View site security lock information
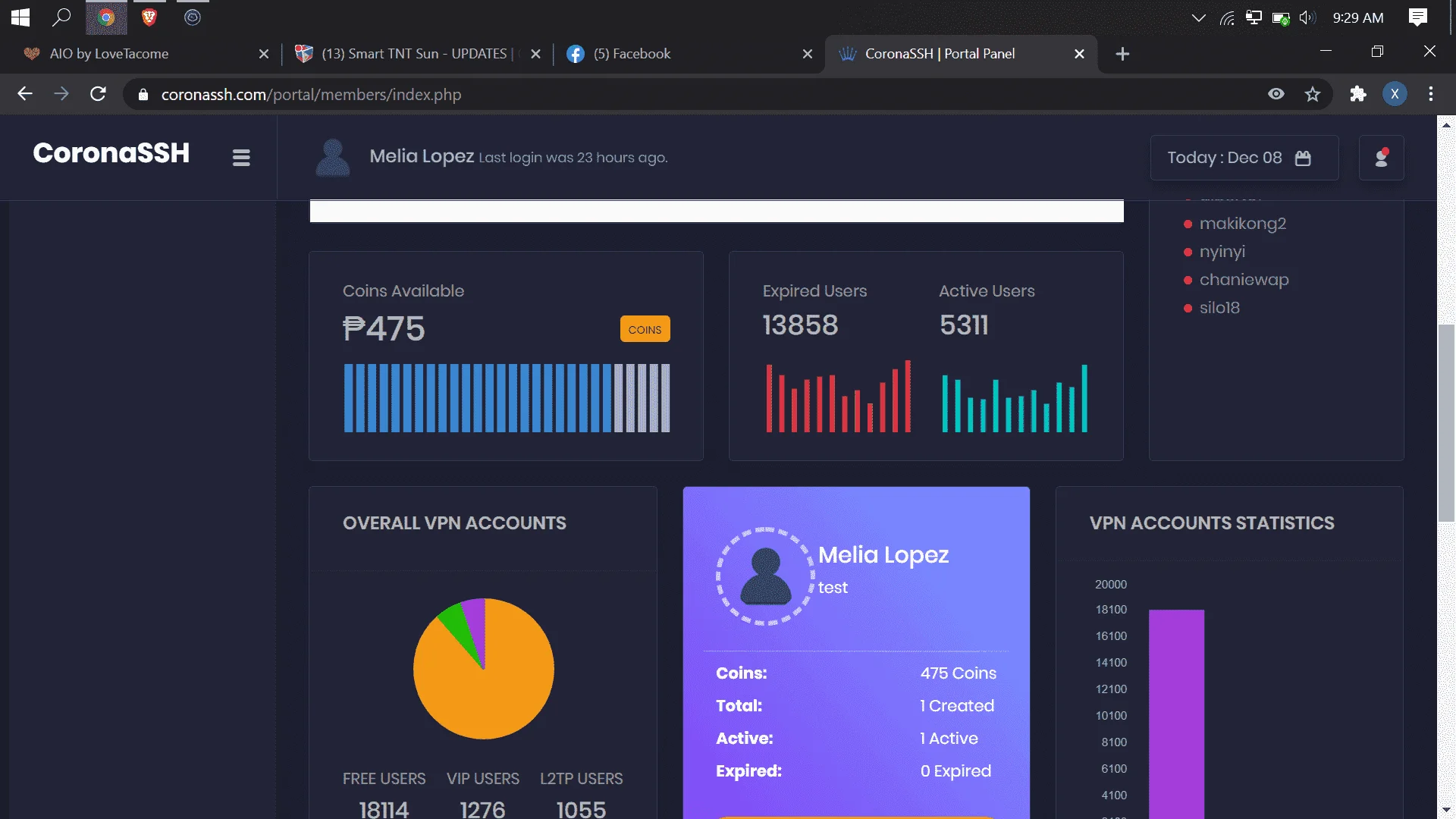 (143, 95)
